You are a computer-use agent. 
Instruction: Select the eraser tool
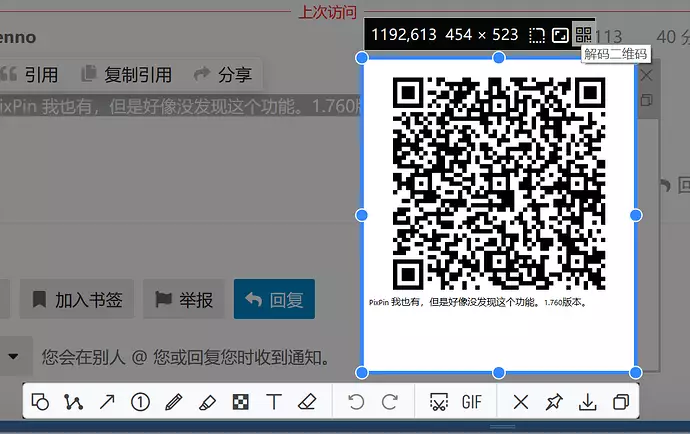(x=307, y=401)
